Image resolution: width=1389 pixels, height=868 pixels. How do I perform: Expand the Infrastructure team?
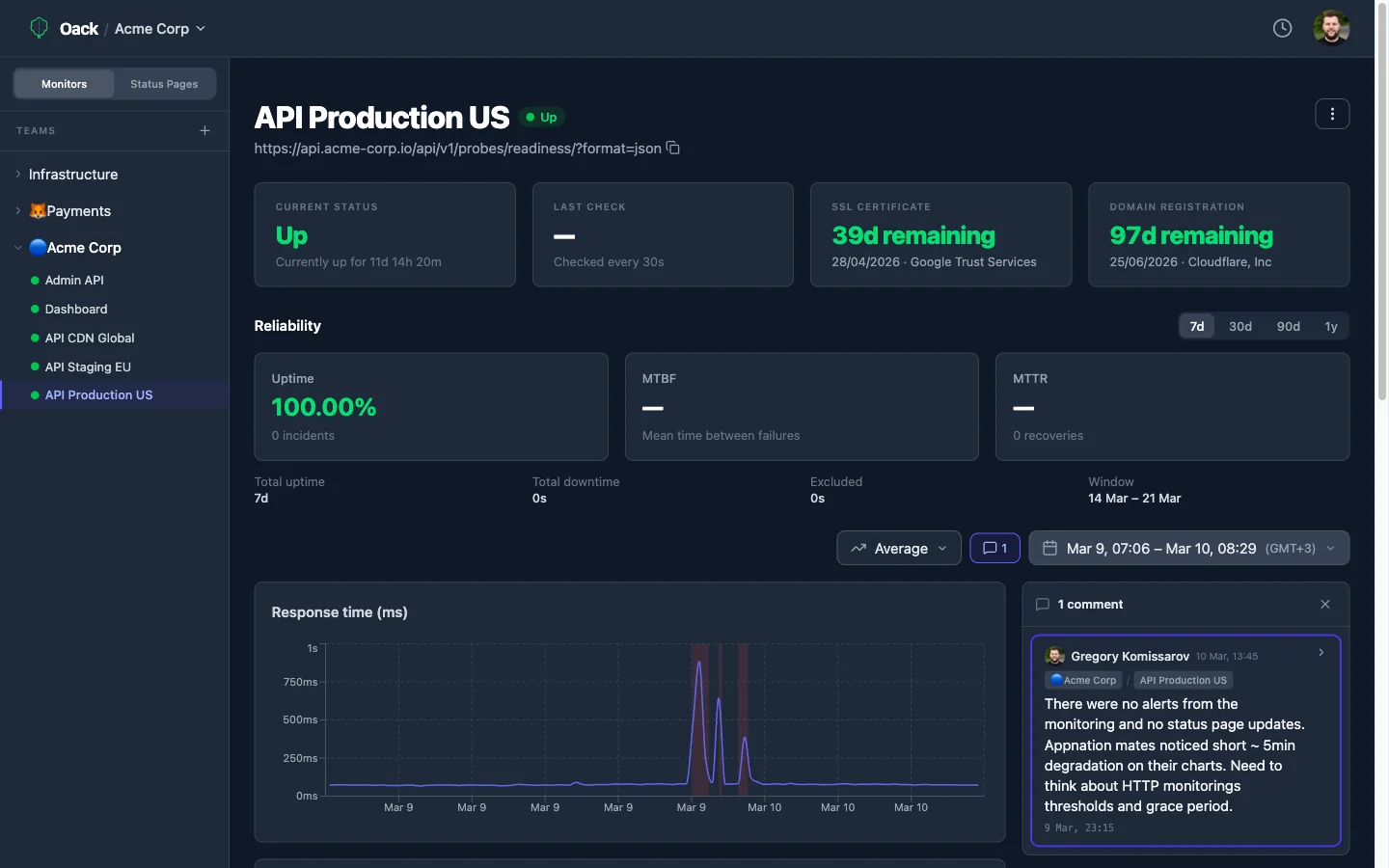click(x=73, y=175)
